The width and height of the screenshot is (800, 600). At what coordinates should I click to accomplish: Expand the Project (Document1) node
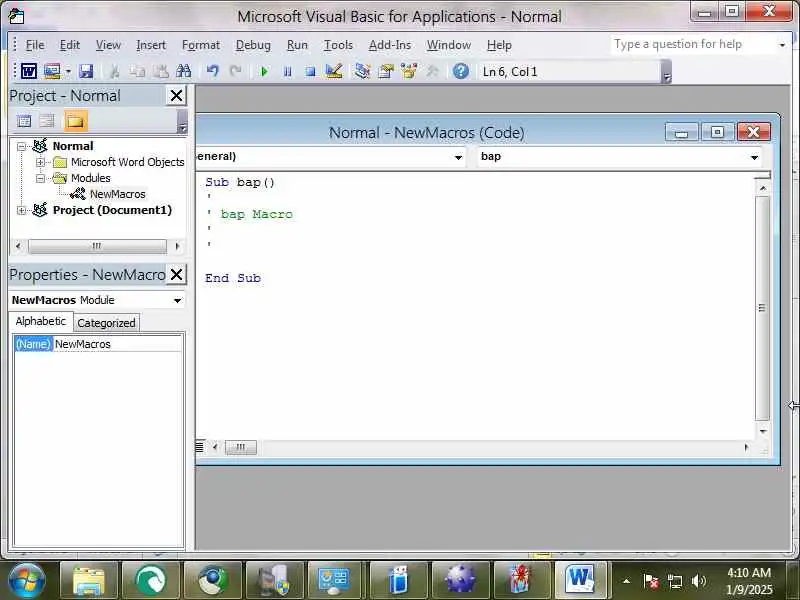21,210
